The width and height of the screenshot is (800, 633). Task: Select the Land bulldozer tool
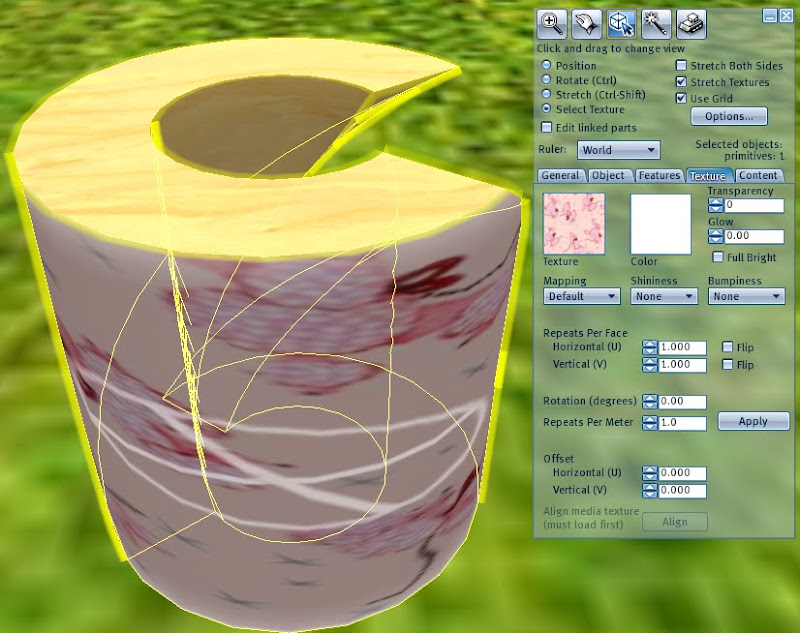point(691,24)
